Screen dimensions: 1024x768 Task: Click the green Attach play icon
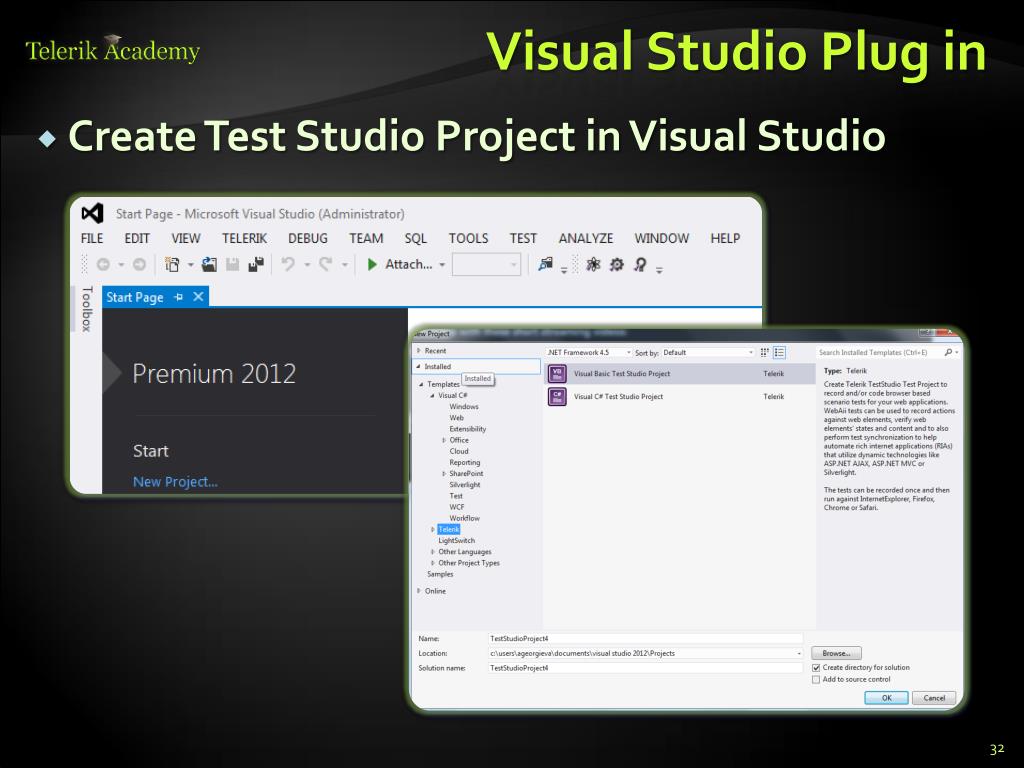coord(372,264)
